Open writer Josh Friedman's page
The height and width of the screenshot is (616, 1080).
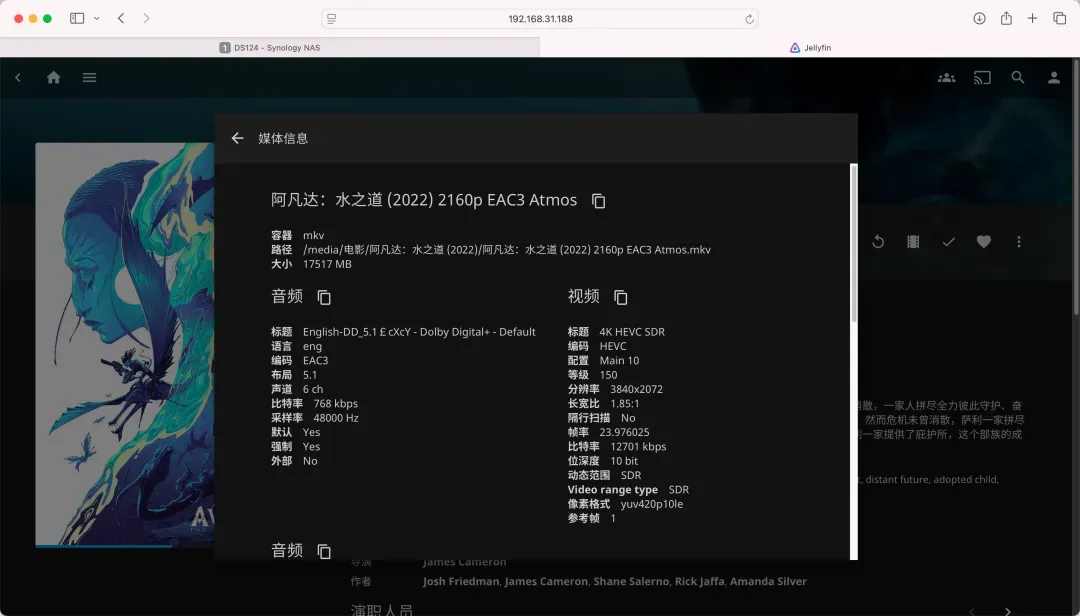(461, 582)
